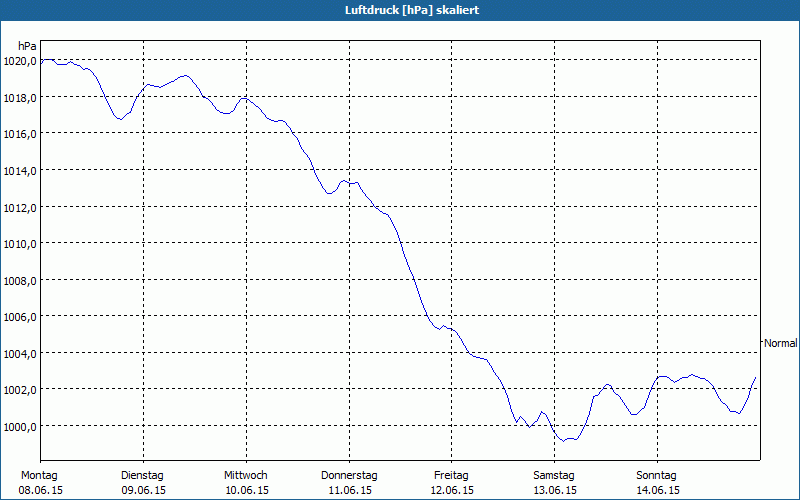This screenshot has width=800, height=500.
Task: Select the '14.06.15' date label
Action: tap(658, 490)
